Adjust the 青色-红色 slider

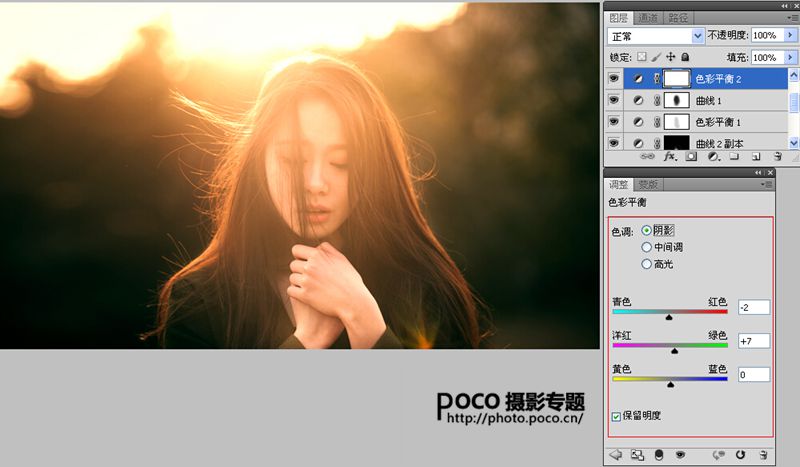point(669,317)
